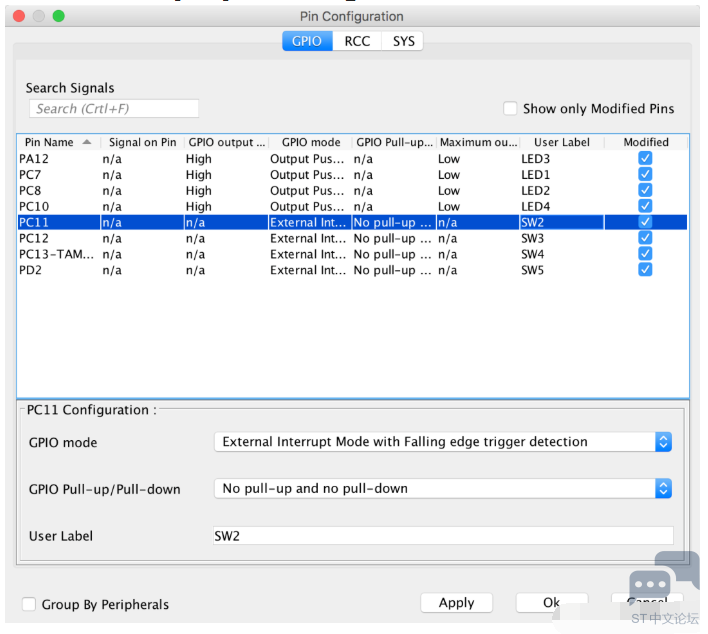708x634 pixels.
Task: Toggle Group By Peripherals checkbox
Action: [x=29, y=604]
